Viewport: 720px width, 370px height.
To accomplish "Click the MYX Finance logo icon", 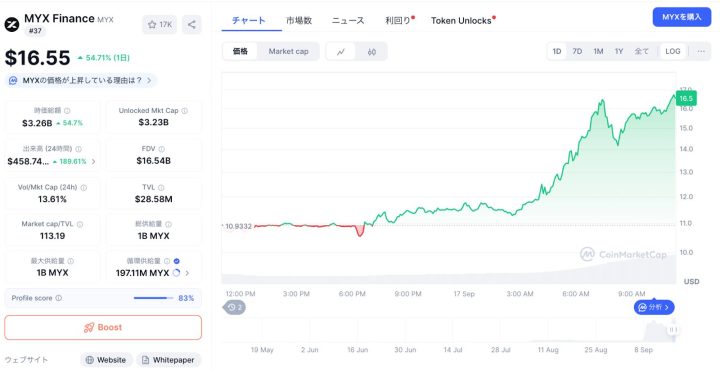I will click(12, 24).
